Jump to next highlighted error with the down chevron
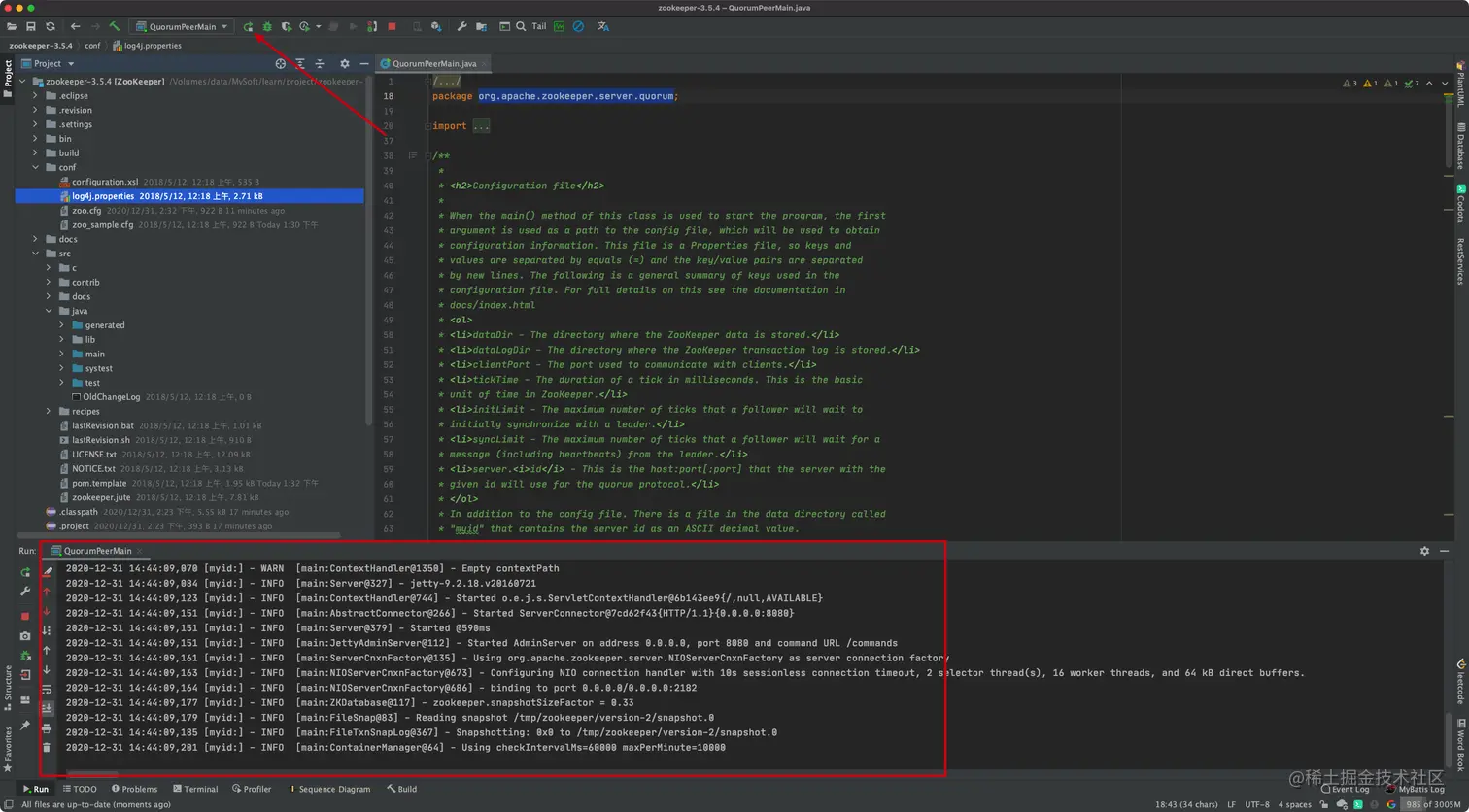1469x812 pixels. pyautogui.click(x=1446, y=84)
